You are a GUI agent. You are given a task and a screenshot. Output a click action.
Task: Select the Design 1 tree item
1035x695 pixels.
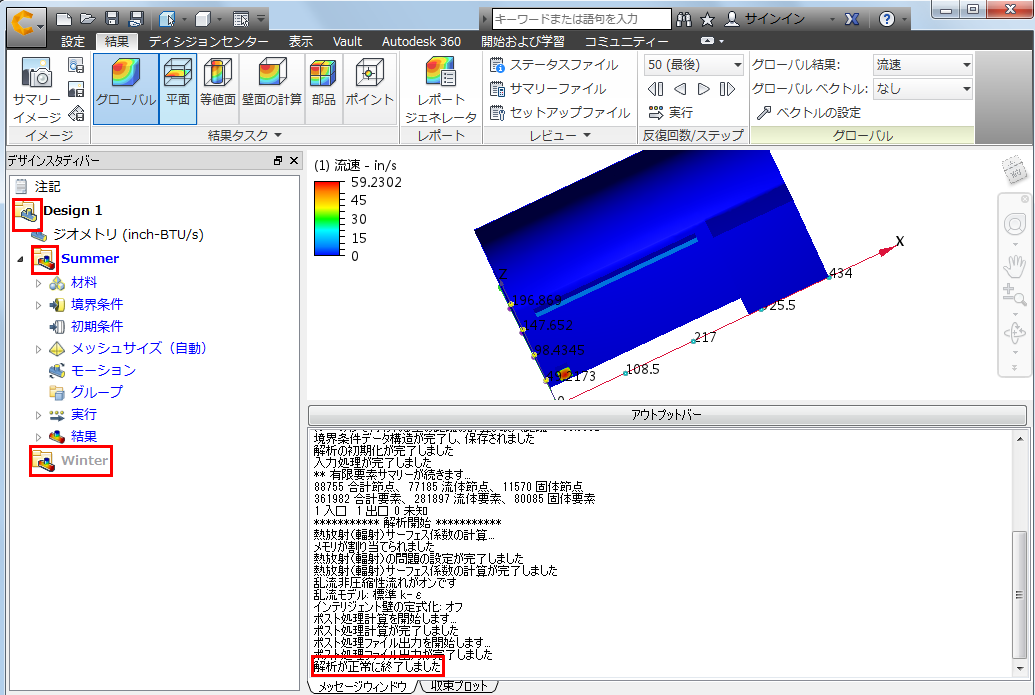click(x=72, y=211)
